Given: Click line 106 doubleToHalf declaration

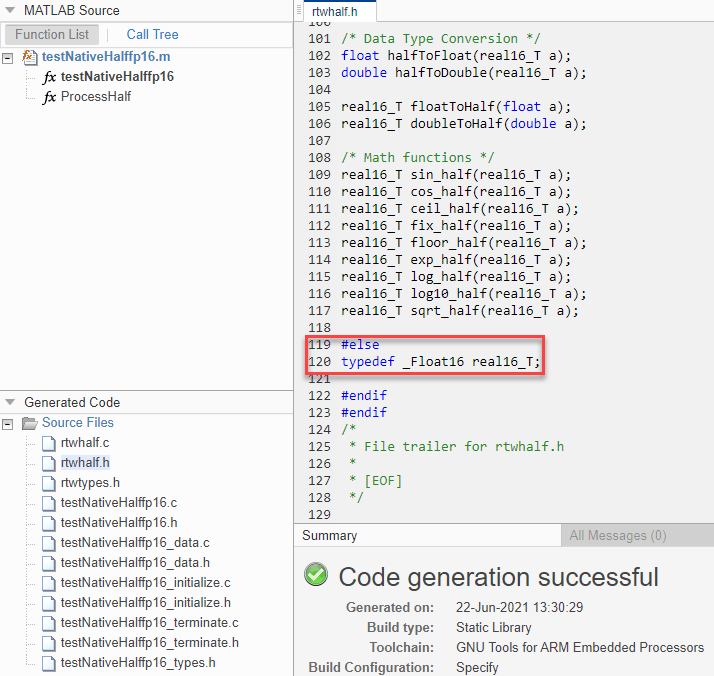Looking at the screenshot, I should [x=464, y=124].
